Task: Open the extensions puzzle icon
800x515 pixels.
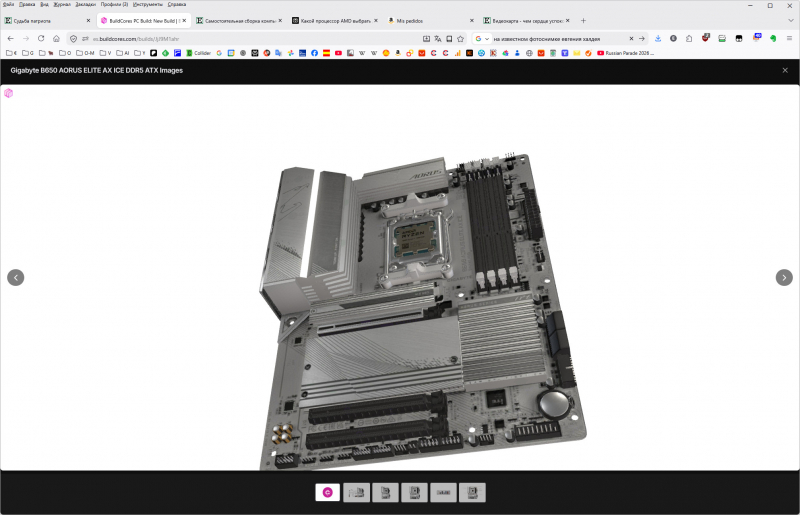Action: [689, 39]
